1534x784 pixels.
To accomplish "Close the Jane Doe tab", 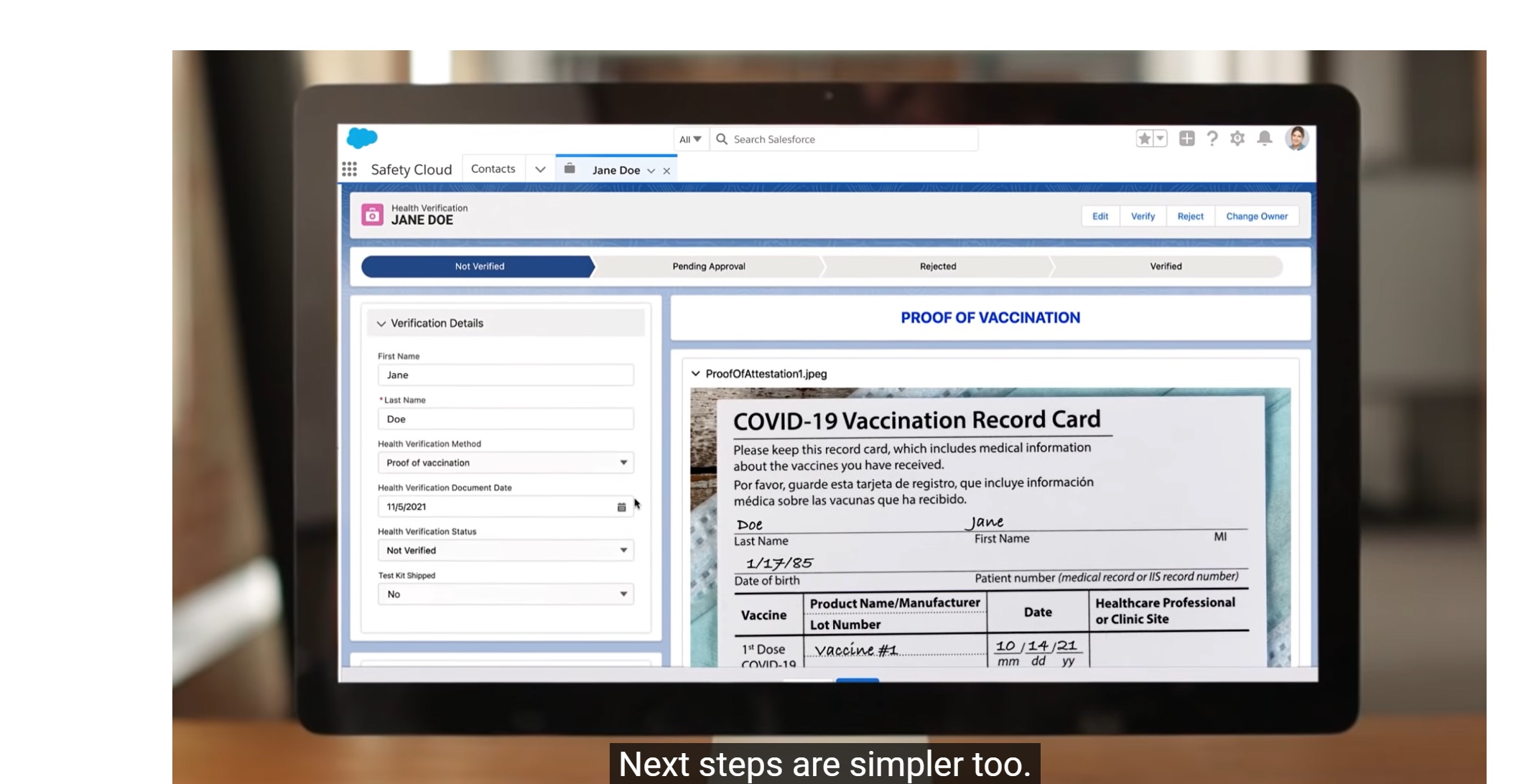I will (x=666, y=171).
